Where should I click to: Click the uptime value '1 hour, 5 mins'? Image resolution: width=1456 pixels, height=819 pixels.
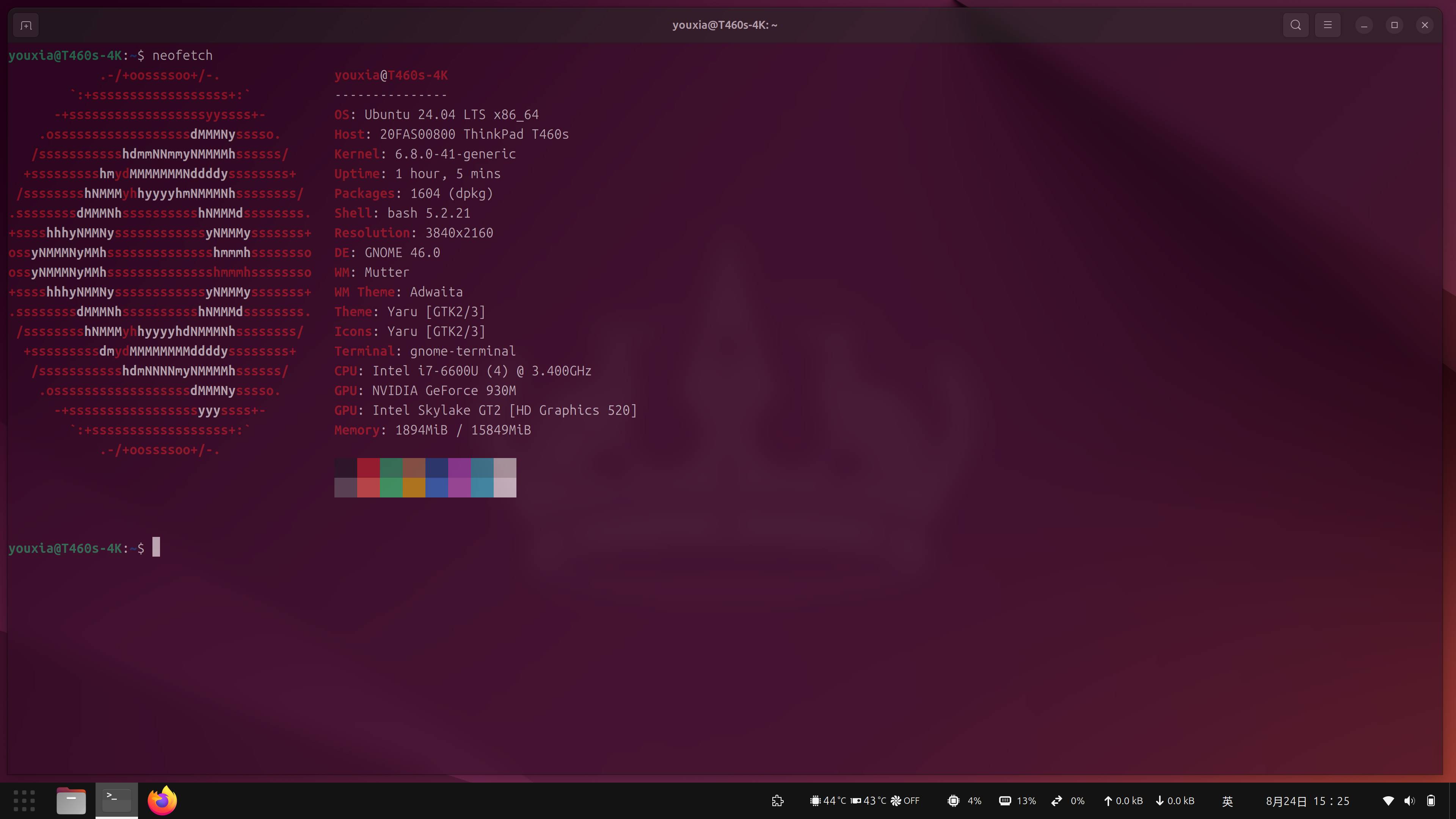pos(448,174)
